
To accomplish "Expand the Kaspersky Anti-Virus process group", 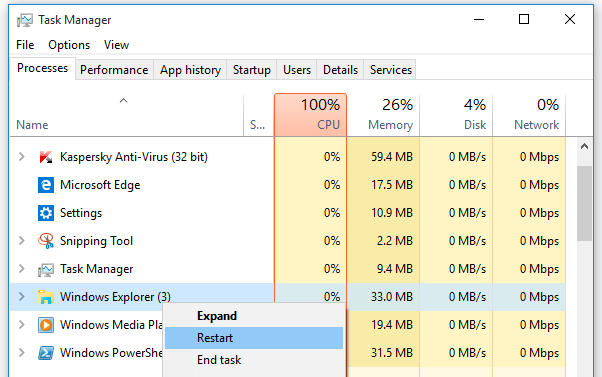I will coord(22,157).
